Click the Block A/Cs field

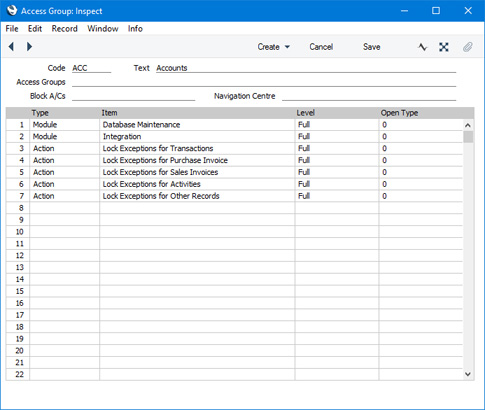click(133, 96)
